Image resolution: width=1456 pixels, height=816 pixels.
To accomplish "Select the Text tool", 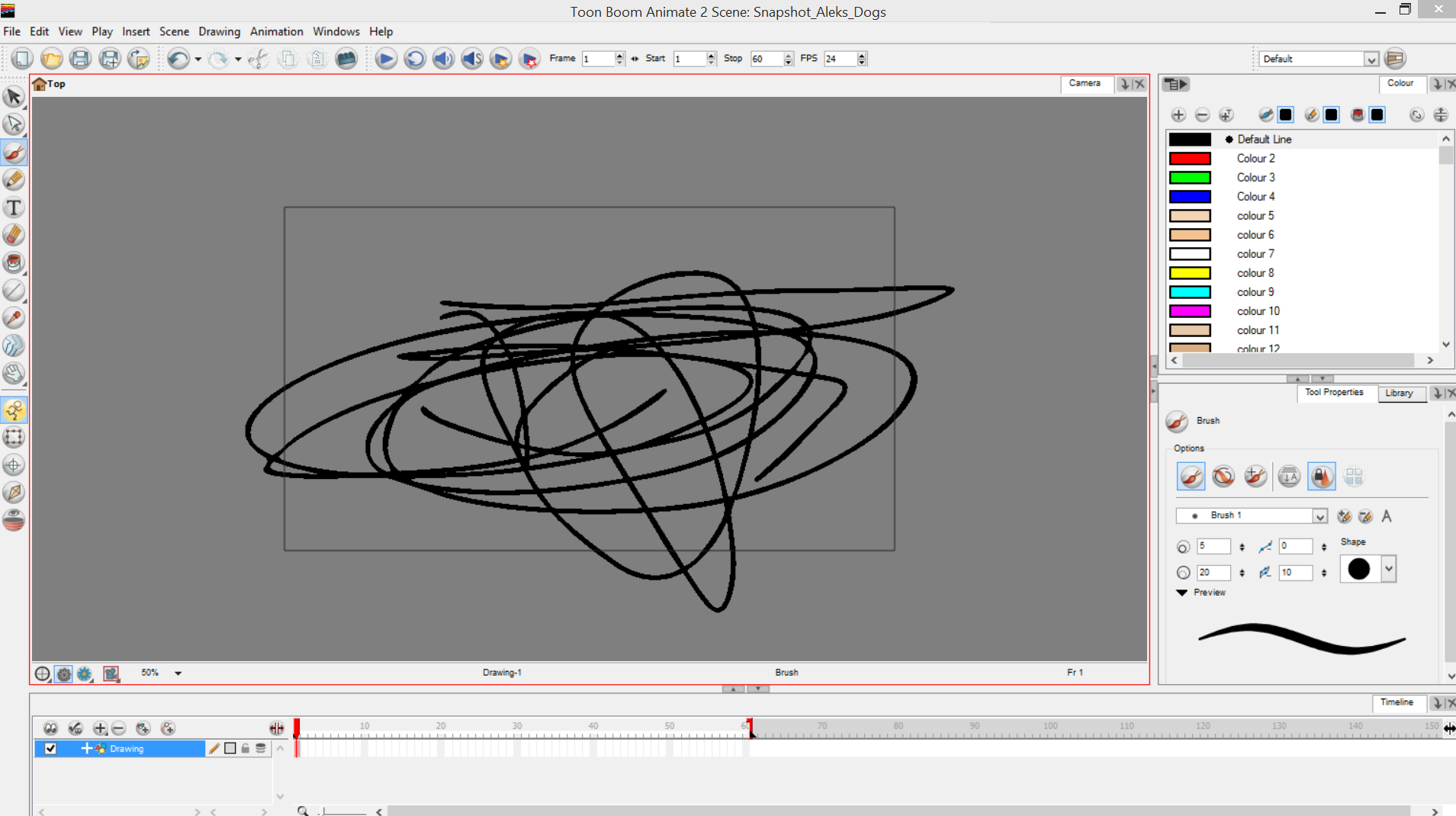I will [14, 207].
